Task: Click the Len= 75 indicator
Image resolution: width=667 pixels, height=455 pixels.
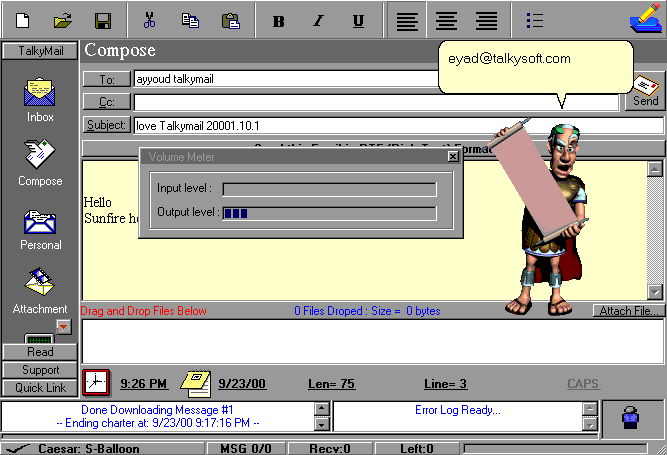Action: (331, 384)
